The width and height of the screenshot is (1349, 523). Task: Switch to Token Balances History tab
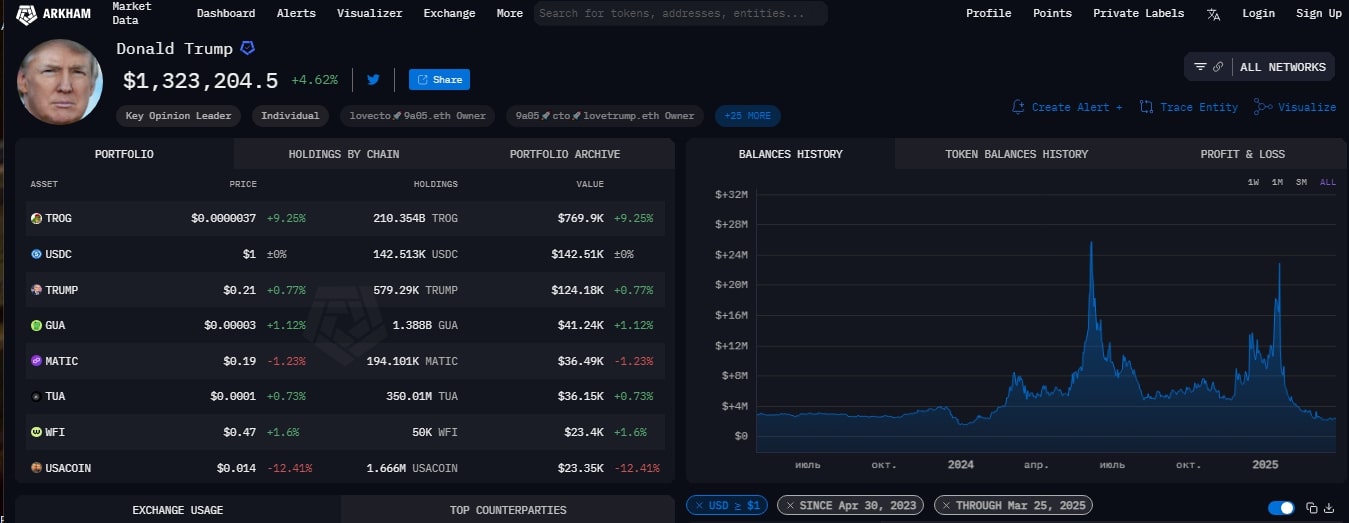pyautogui.click(x=1016, y=154)
